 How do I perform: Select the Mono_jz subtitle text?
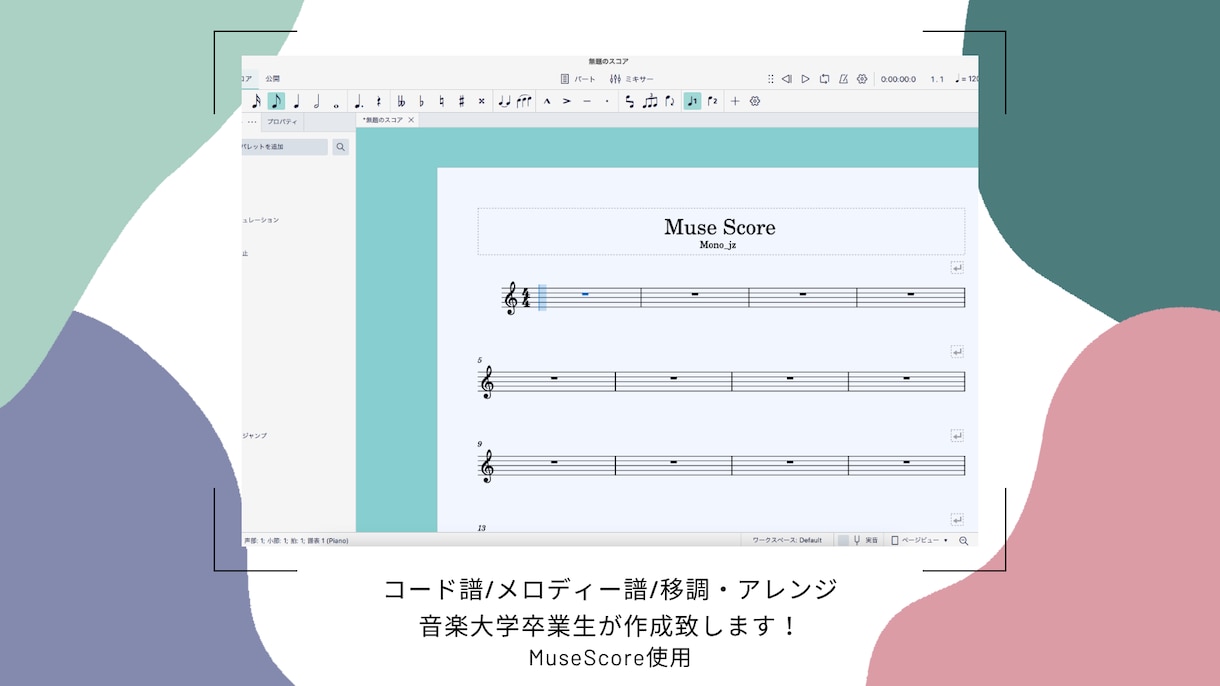718,245
